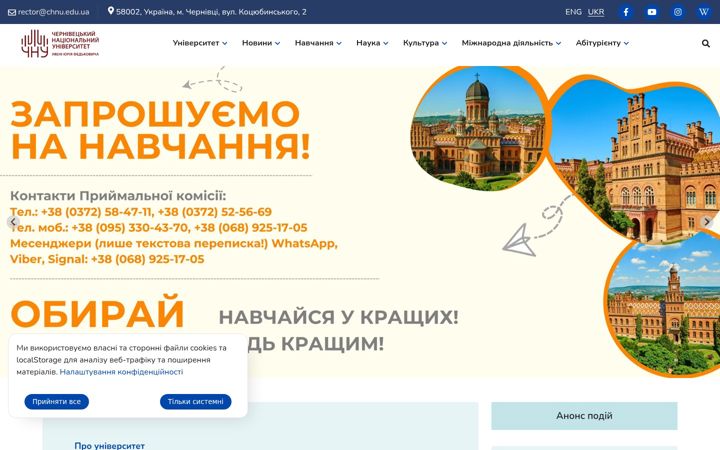
Task: Expand chevron next to Міжнародна діяльність
Action: tap(558, 44)
